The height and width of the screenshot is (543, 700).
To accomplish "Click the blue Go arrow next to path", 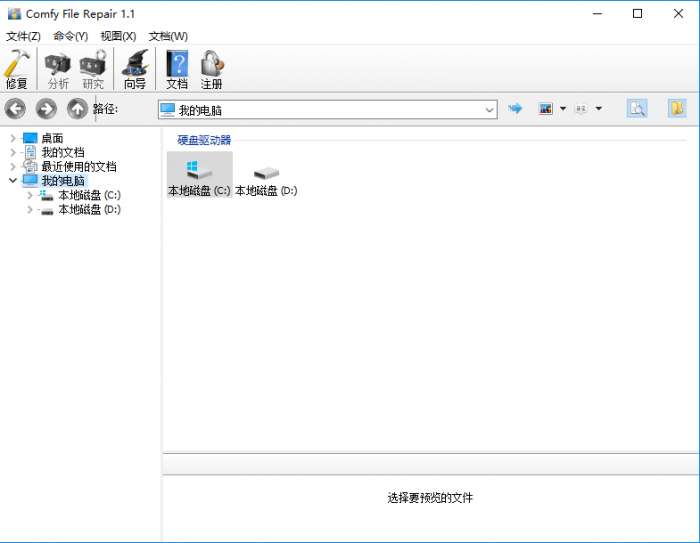I will click(x=515, y=108).
